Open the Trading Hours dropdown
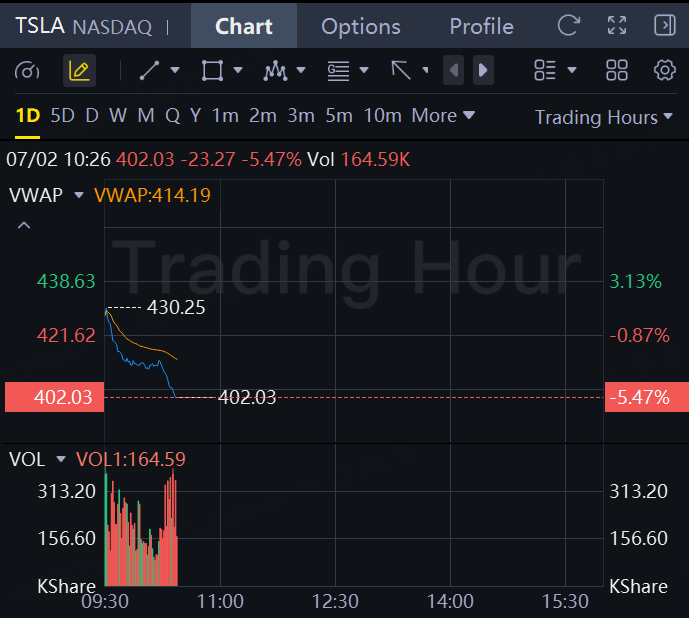Screen dimensions: 689x618 tap(603, 117)
